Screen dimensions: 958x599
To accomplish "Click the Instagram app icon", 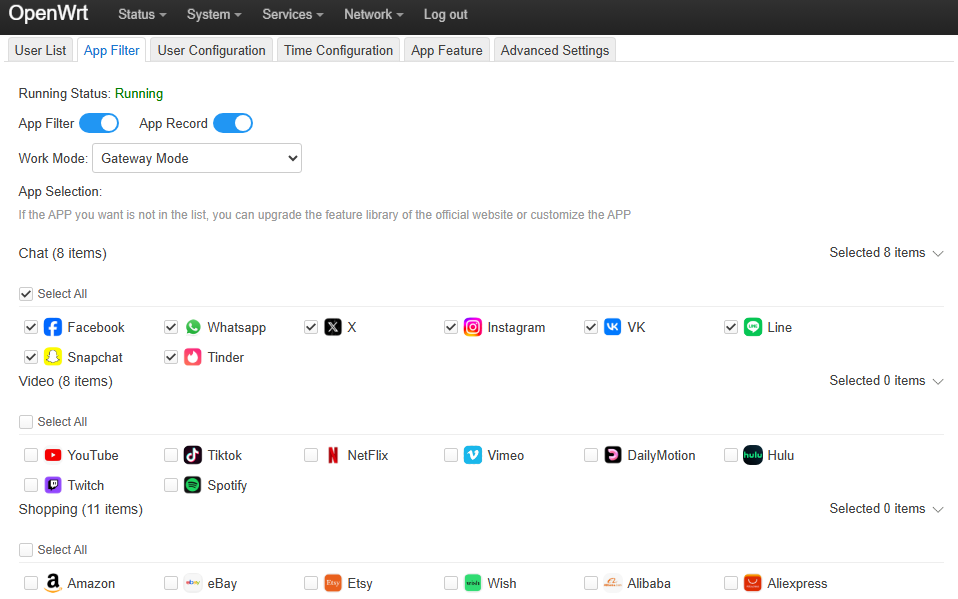I will pos(472,327).
